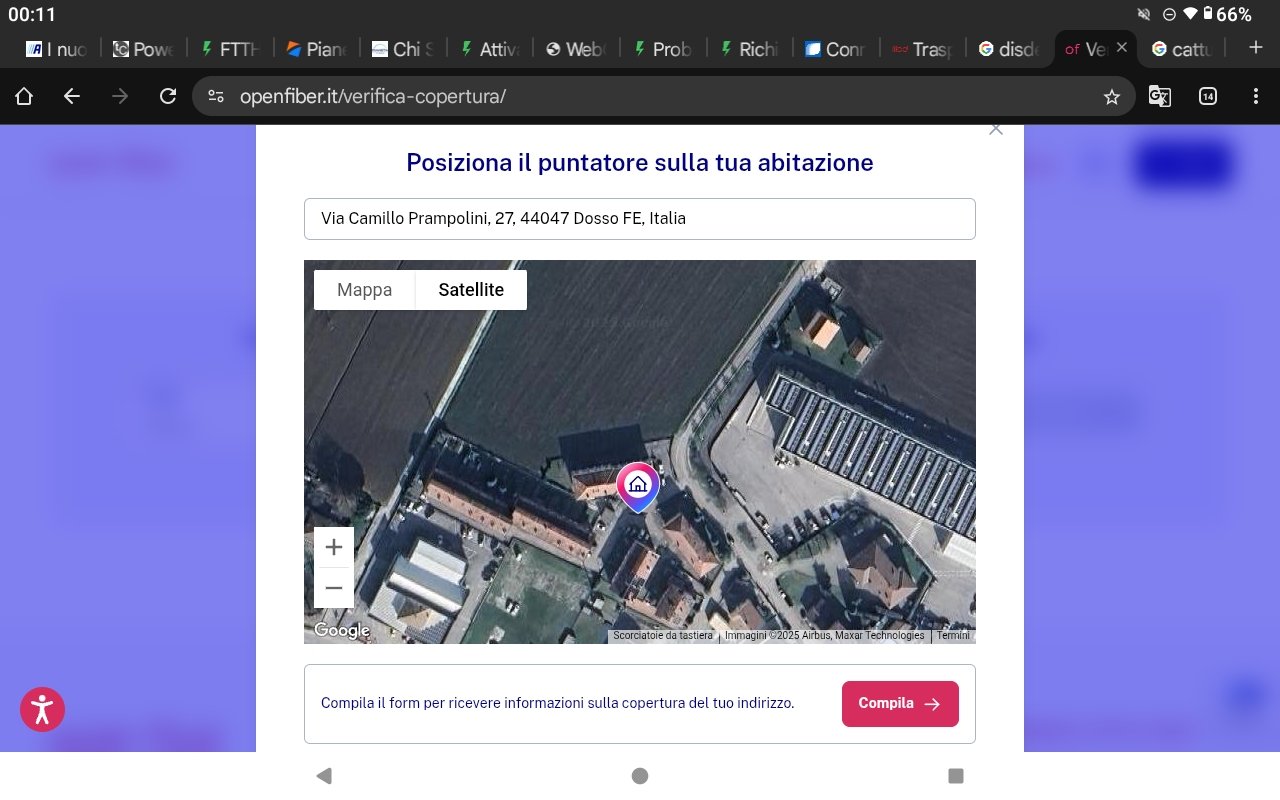Switch to the Richi browser tab
Screen dimensions: 1280x800
tap(749, 48)
